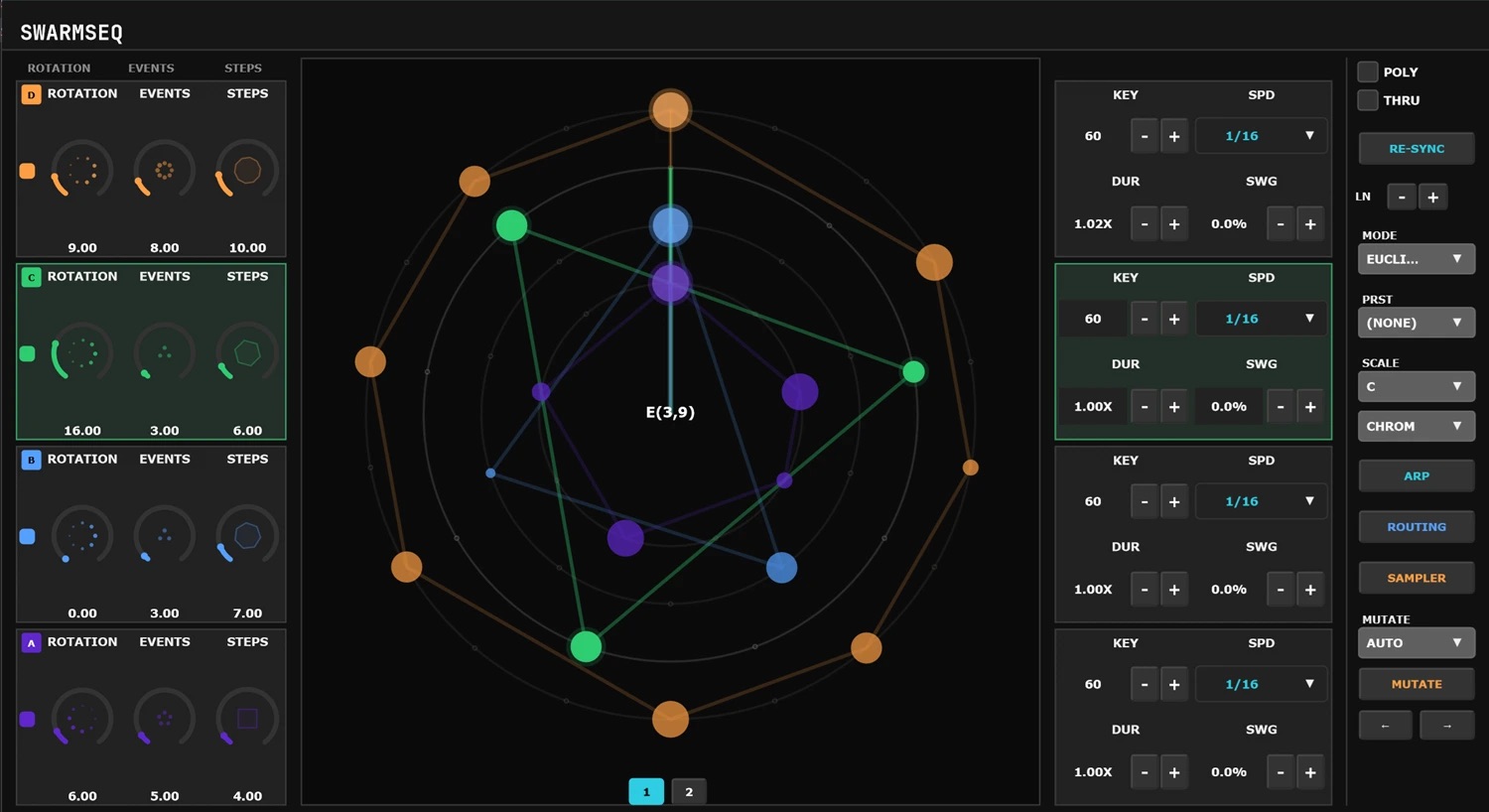Adjust track D rotation knob
Screen dimensions: 1489x812
pyautogui.click(x=82, y=171)
